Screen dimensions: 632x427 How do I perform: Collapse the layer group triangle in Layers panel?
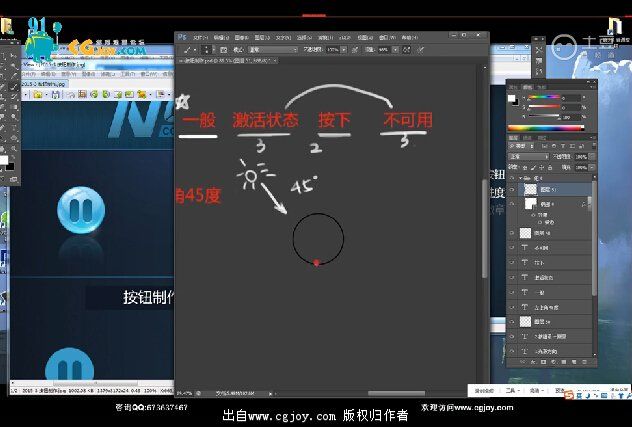pyautogui.click(x=520, y=178)
